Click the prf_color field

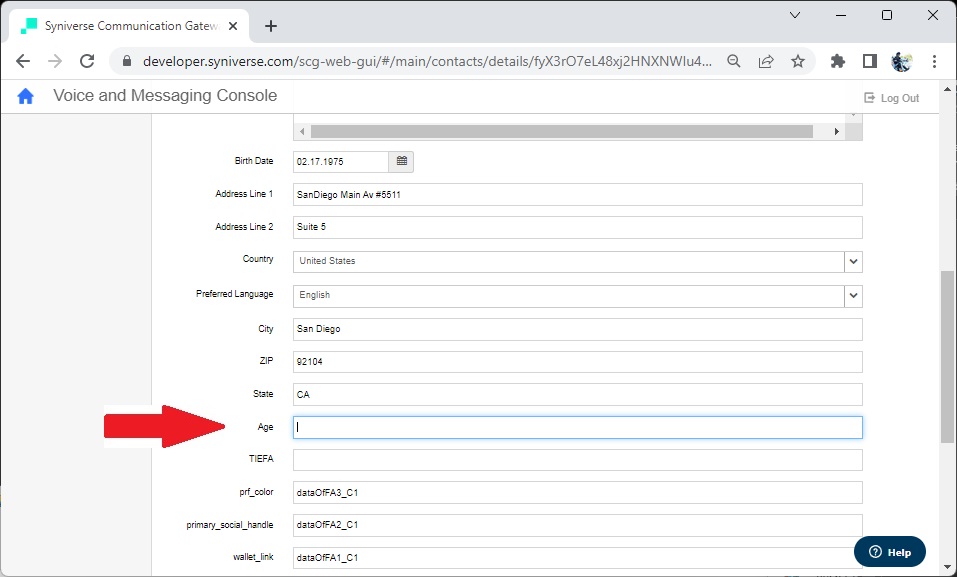pyautogui.click(x=577, y=492)
